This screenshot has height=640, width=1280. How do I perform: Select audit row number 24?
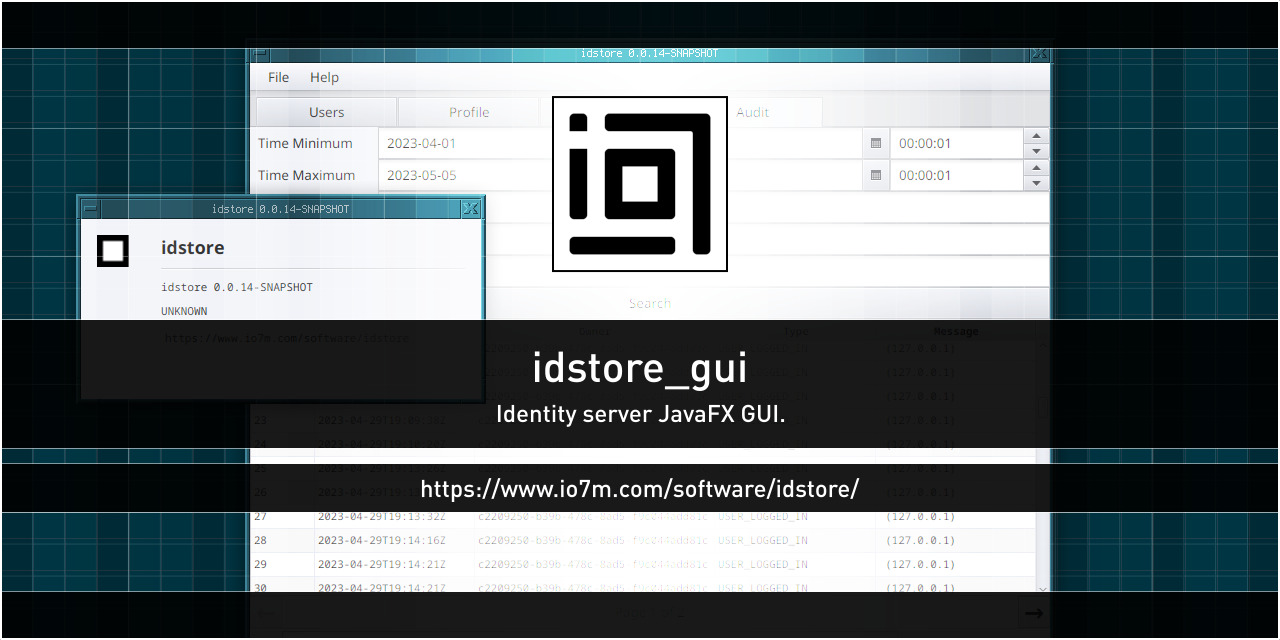[x=261, y=444]
